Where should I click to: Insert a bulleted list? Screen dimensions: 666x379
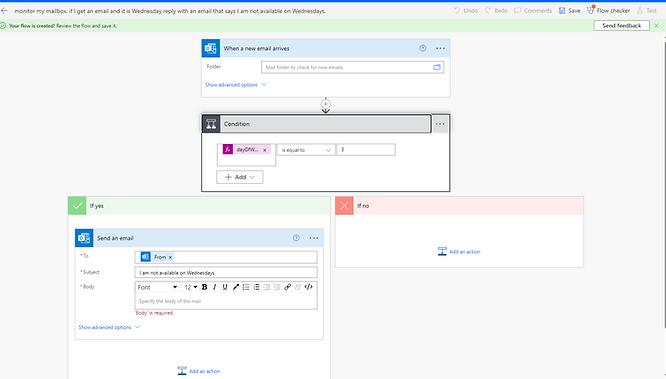[x=246, y=287]
